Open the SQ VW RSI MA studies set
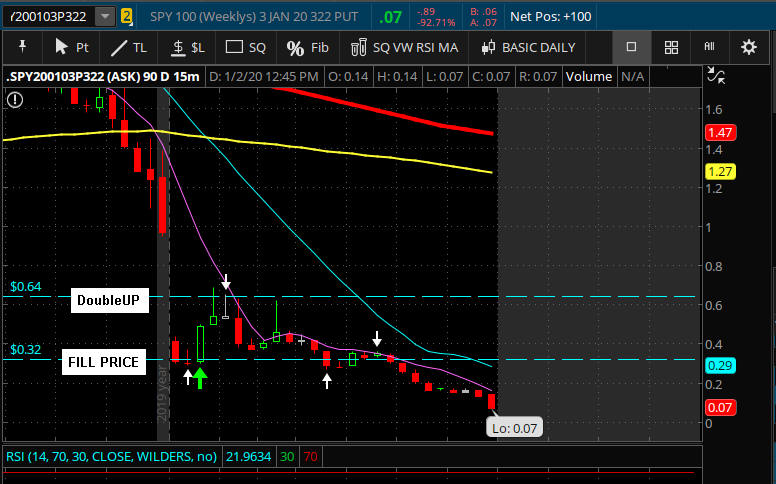The width and height of the screenshot is (776, 484). point(404,48)
